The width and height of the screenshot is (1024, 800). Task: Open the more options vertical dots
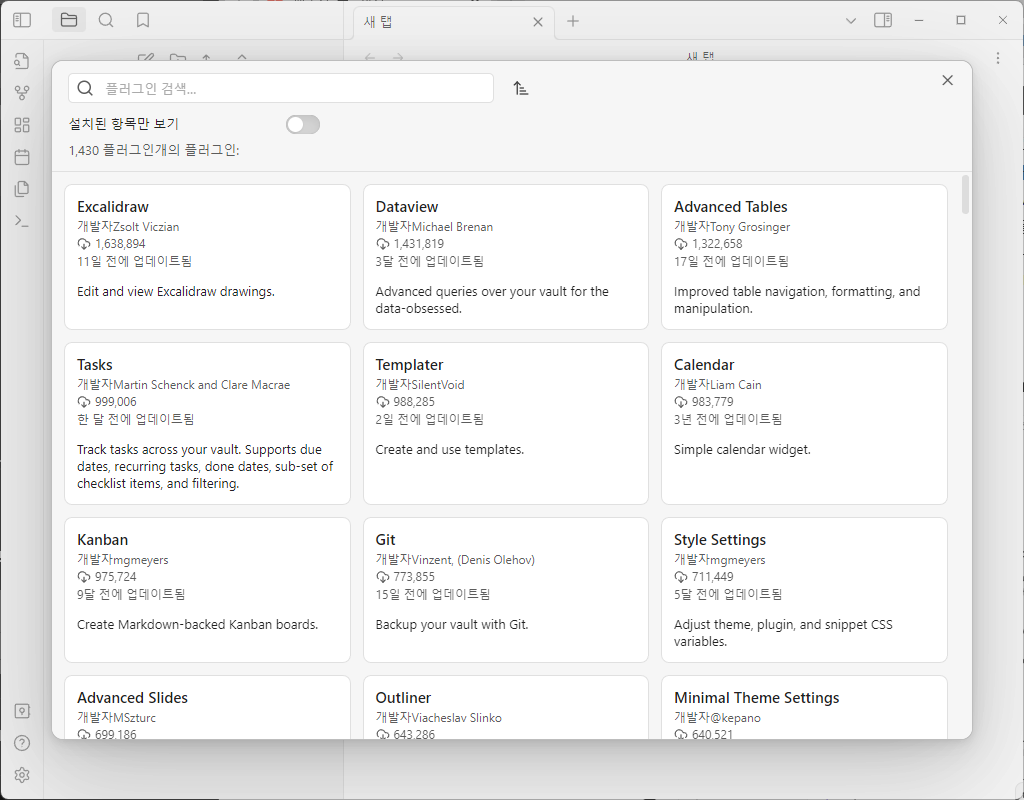(998, 58)
